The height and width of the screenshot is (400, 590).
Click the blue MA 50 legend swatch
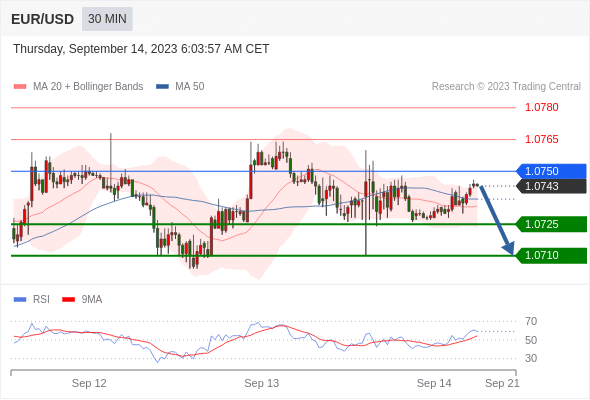(162, 87)
